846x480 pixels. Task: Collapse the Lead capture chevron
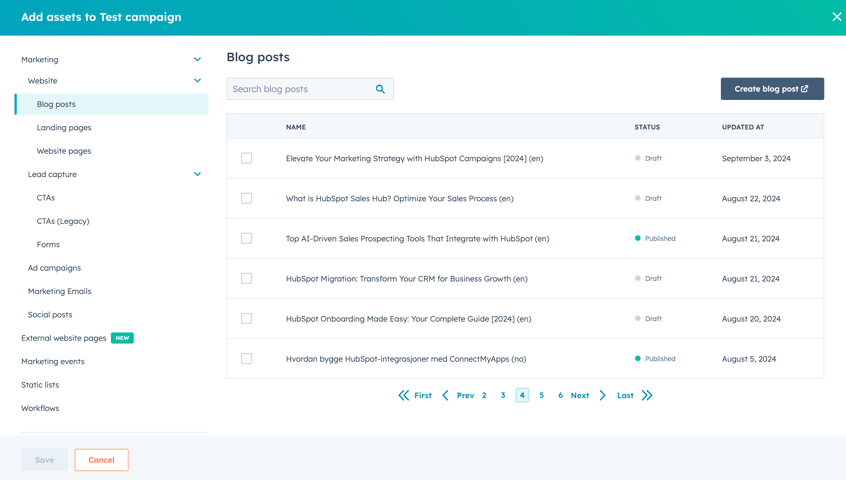(x=197, y=174)
